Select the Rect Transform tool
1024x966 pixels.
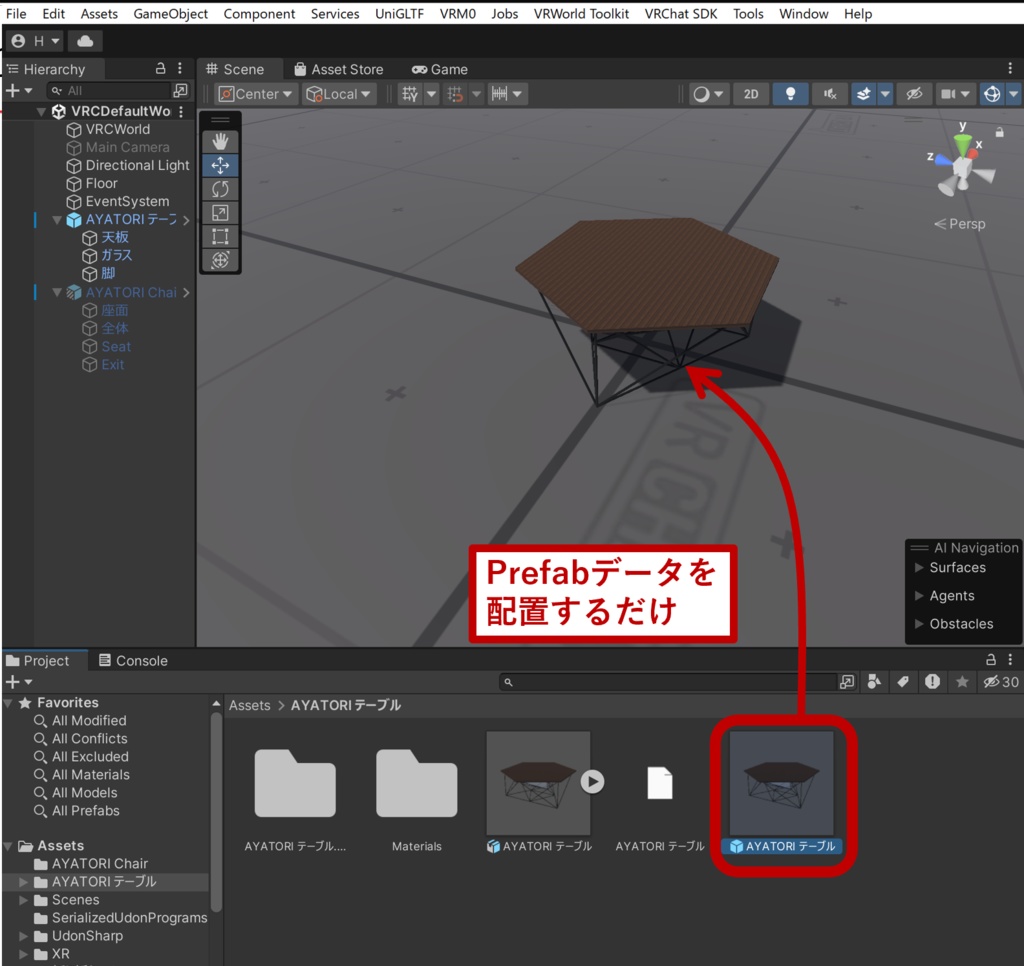[220, 236]
